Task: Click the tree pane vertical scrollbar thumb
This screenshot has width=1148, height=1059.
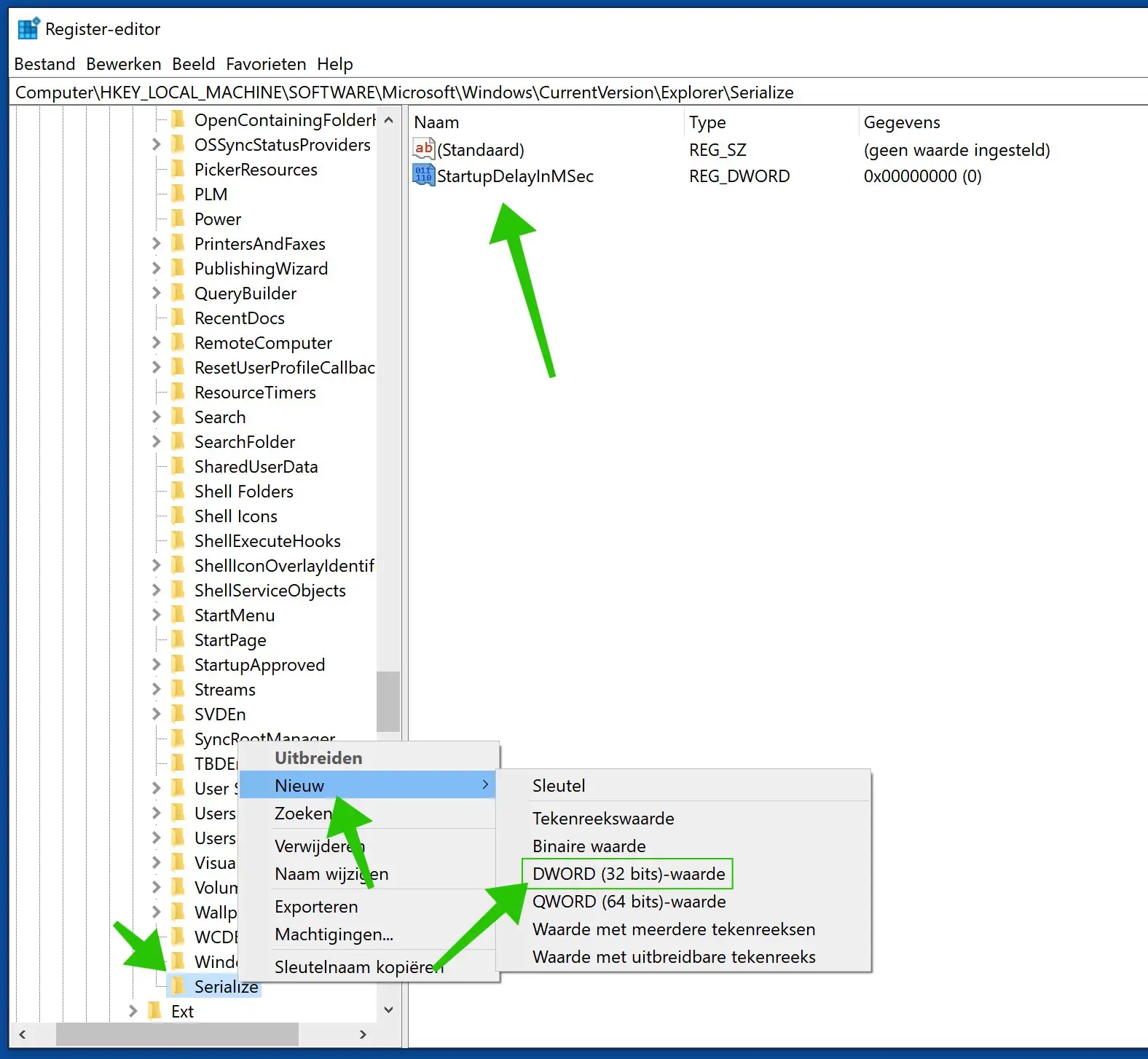Action: pos(388,701)
